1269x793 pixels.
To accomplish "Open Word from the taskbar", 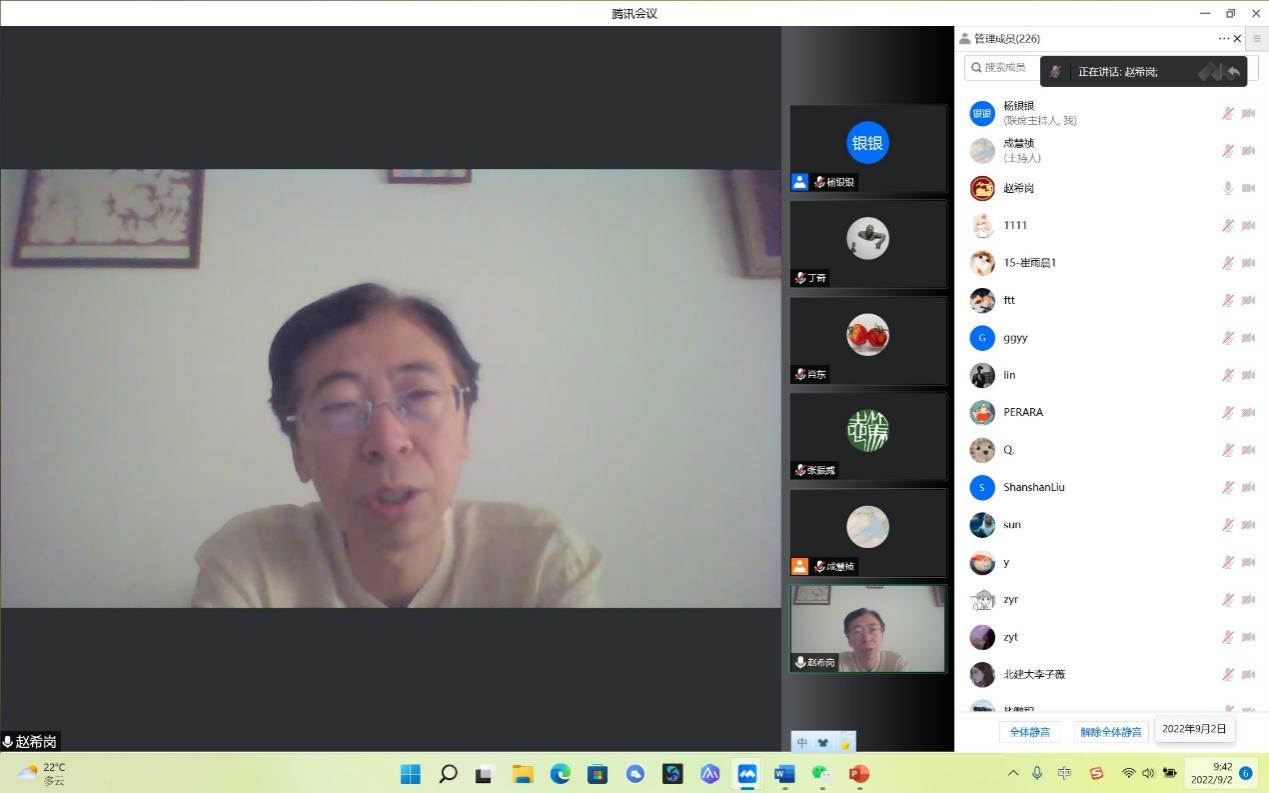I will pos(784,773).
